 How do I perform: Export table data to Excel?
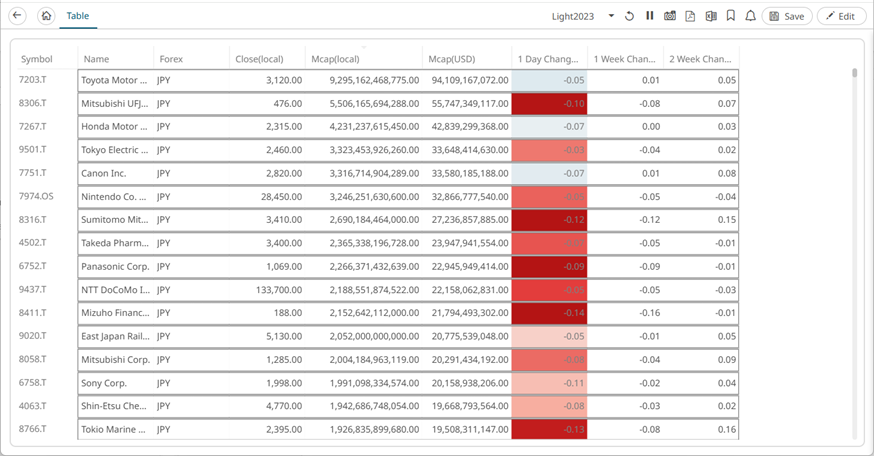711,16
